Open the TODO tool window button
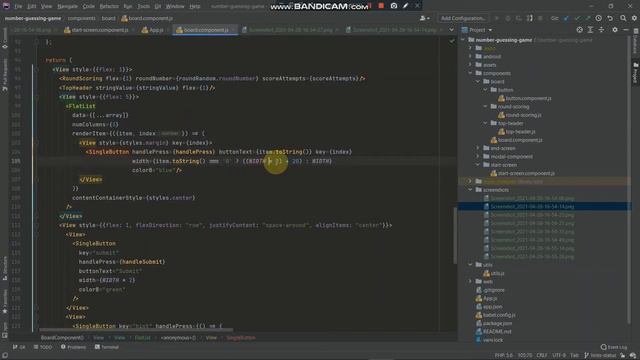 pyautogui.click(x=43, y=347)
